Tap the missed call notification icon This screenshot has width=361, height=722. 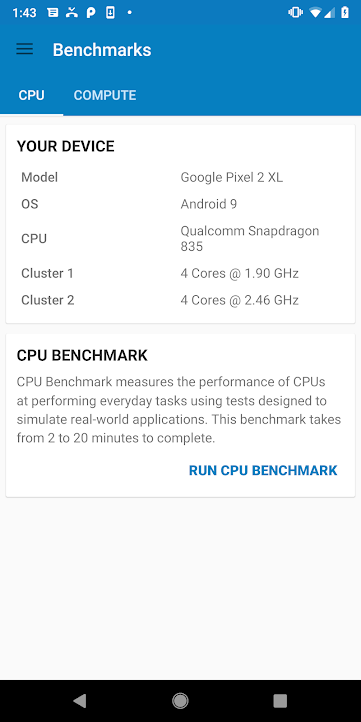tap(72, 13)
